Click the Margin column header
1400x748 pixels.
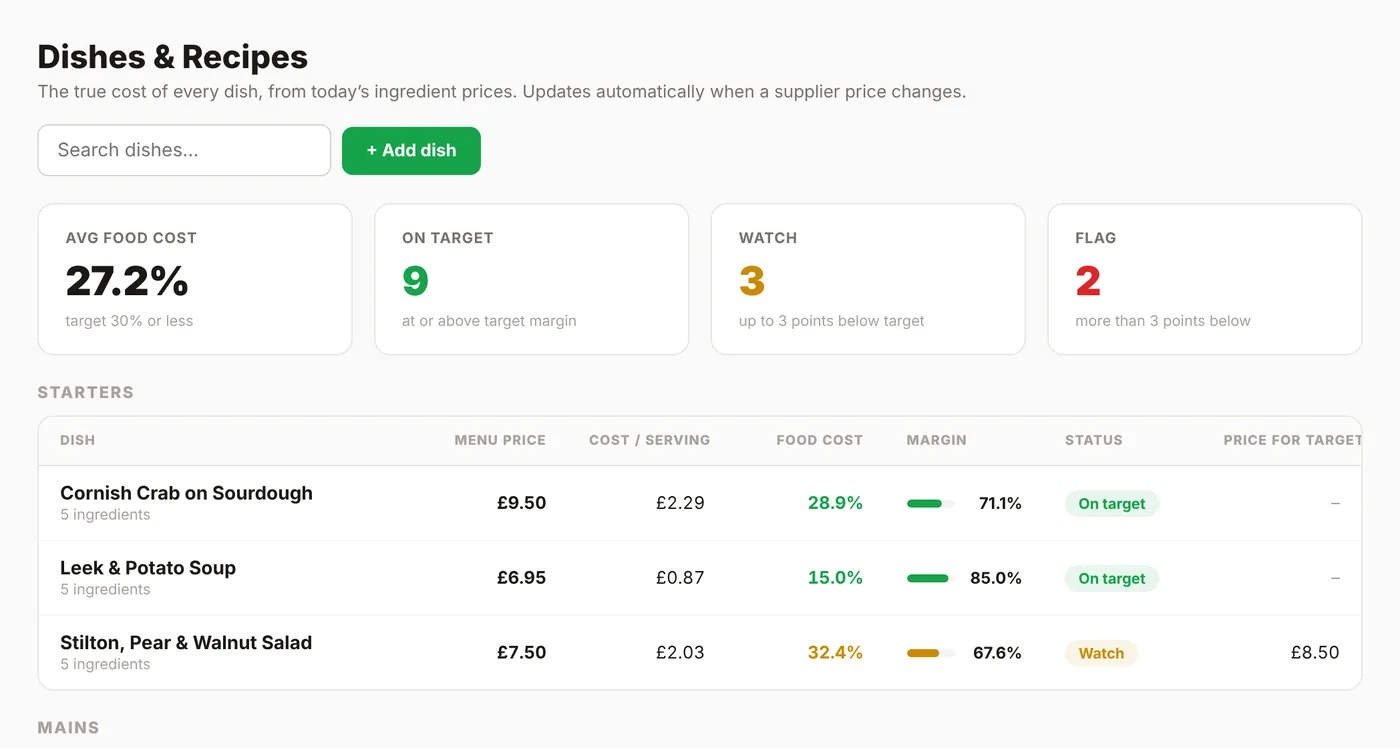[x=936, y=440]
